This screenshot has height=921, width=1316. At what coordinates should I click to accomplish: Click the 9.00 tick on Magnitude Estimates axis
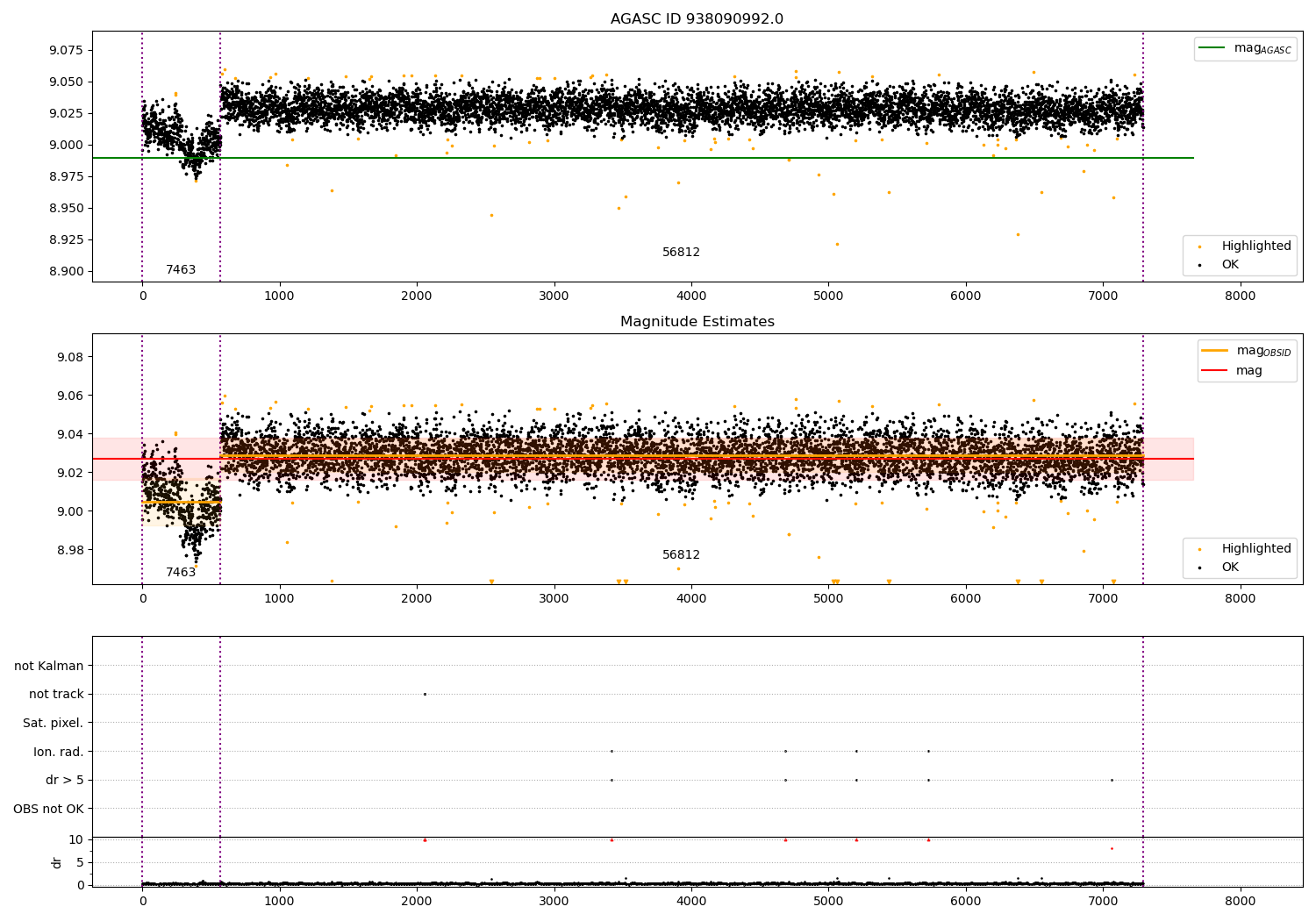(x=70, y=511)
